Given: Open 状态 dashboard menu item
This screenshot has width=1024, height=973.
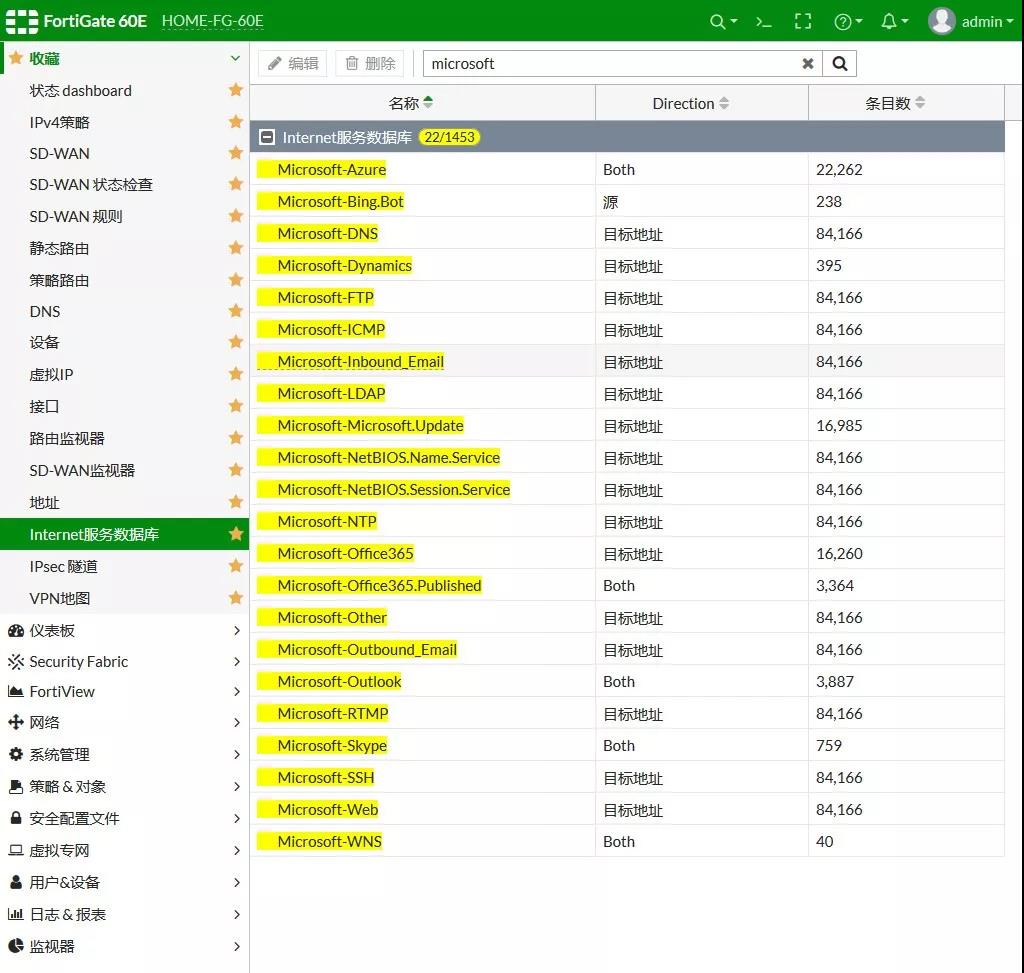Looking at the screenshot, I should [80, 90].
